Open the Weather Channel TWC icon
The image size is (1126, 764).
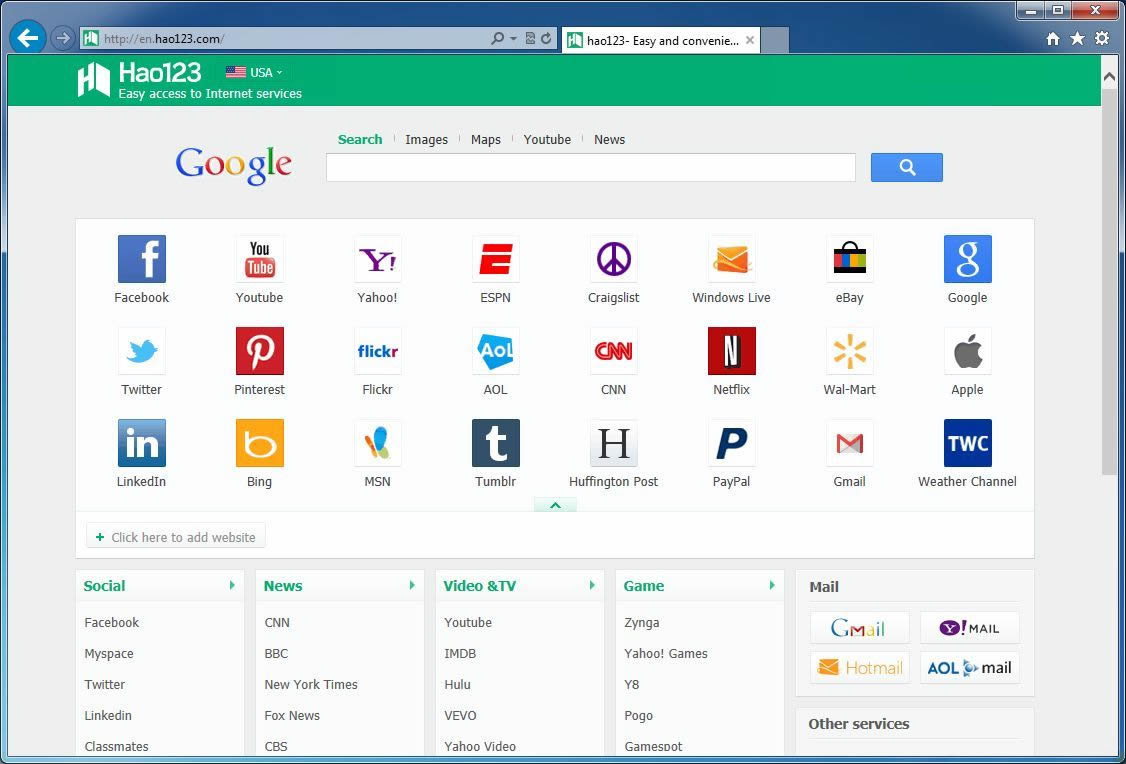967,442
